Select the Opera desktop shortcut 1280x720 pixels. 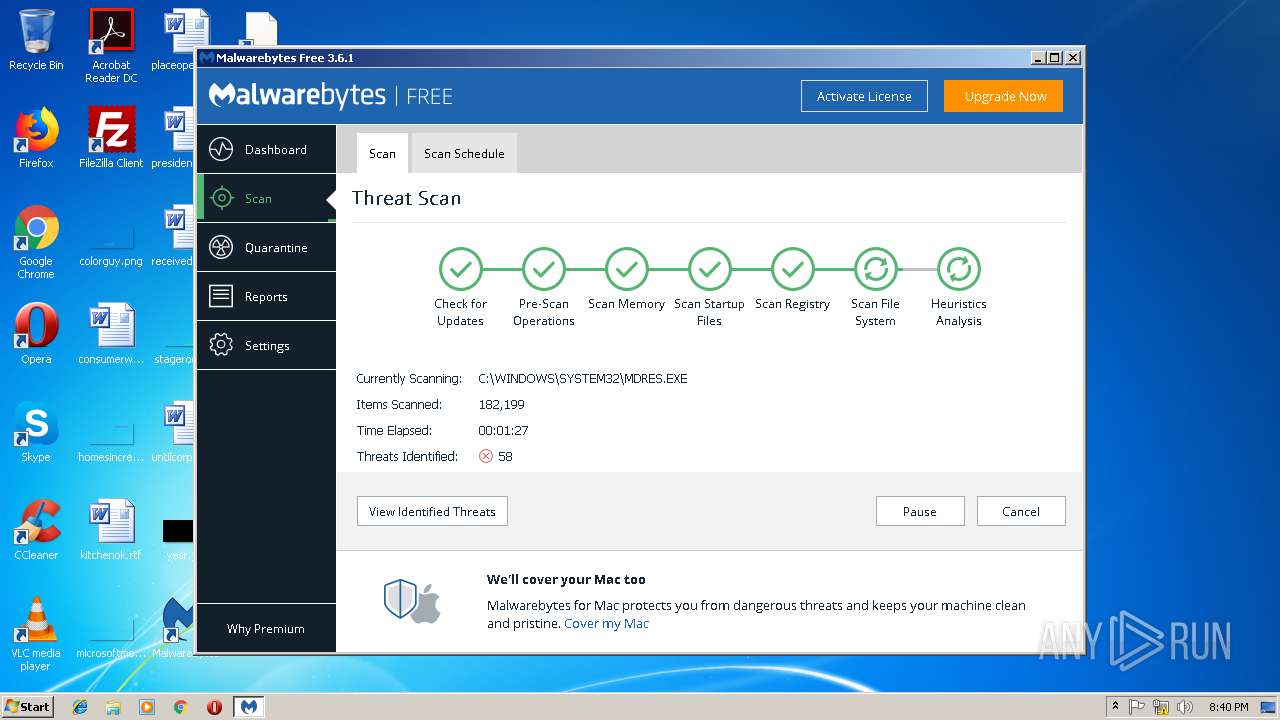tap(36, 334)
